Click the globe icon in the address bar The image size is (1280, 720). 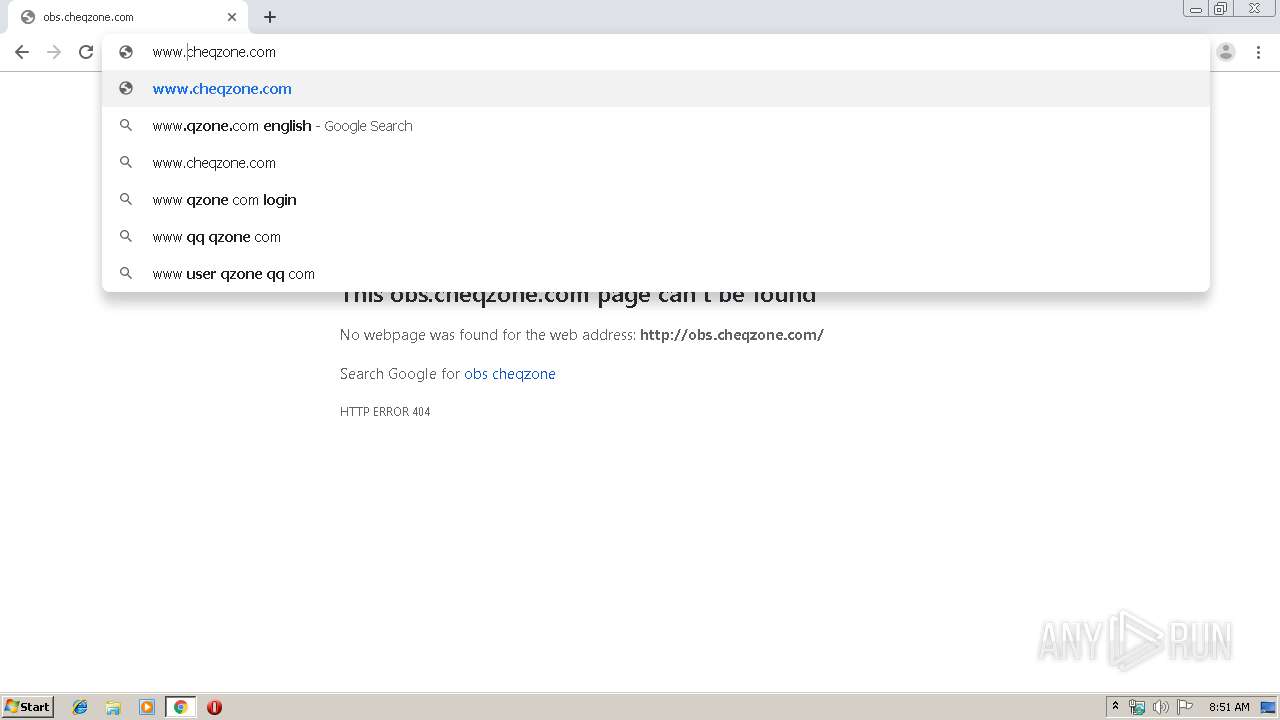126,52
